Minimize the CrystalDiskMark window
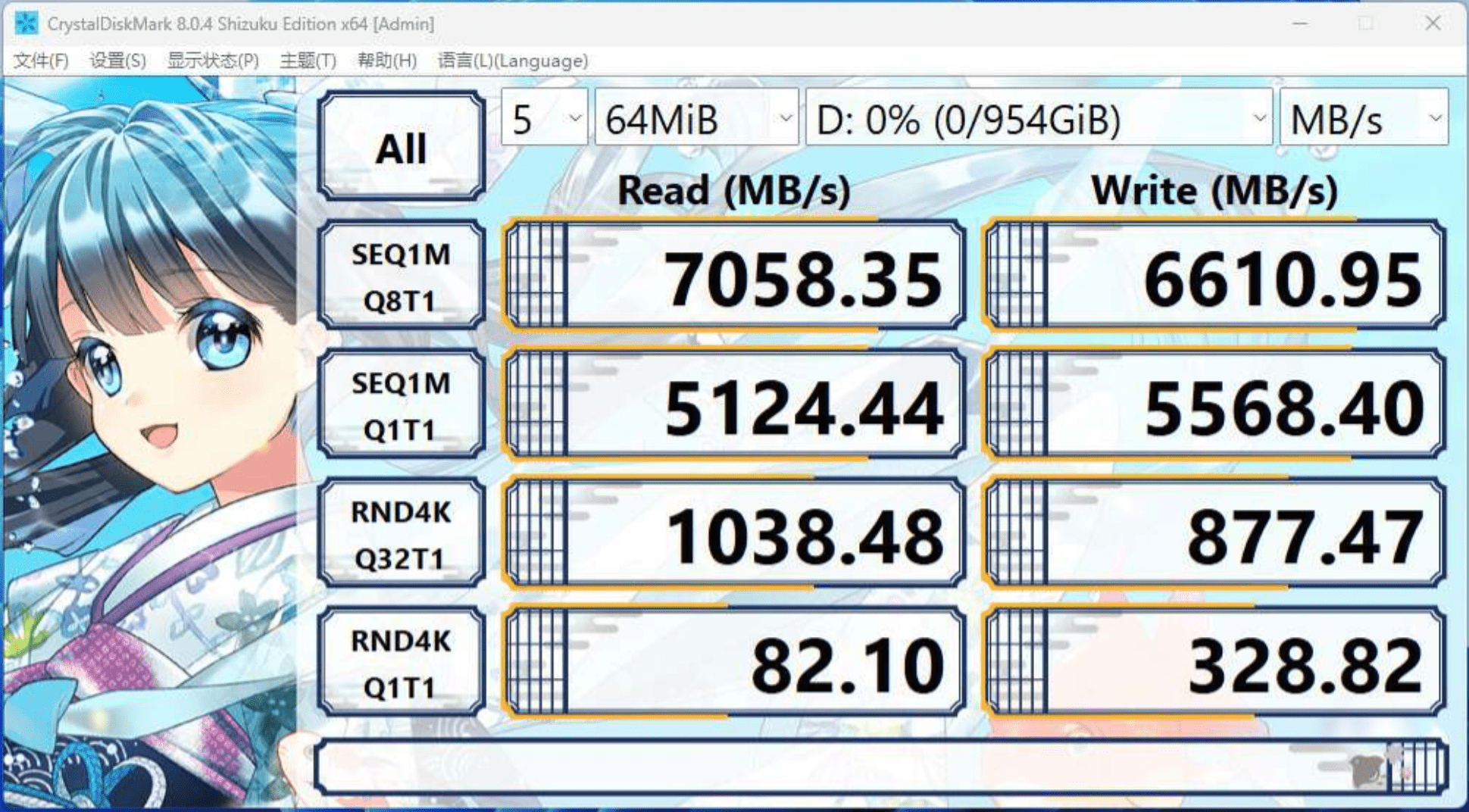Viewport: 1469px width, 812px height. pyautogui.click(x=1300, y=23)
